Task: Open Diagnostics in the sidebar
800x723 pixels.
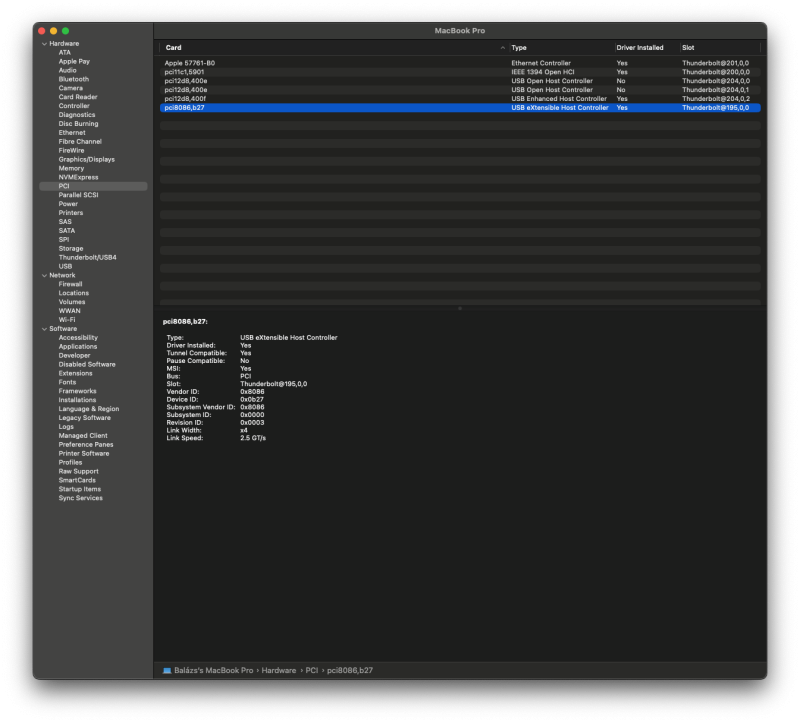Action: 77,115
